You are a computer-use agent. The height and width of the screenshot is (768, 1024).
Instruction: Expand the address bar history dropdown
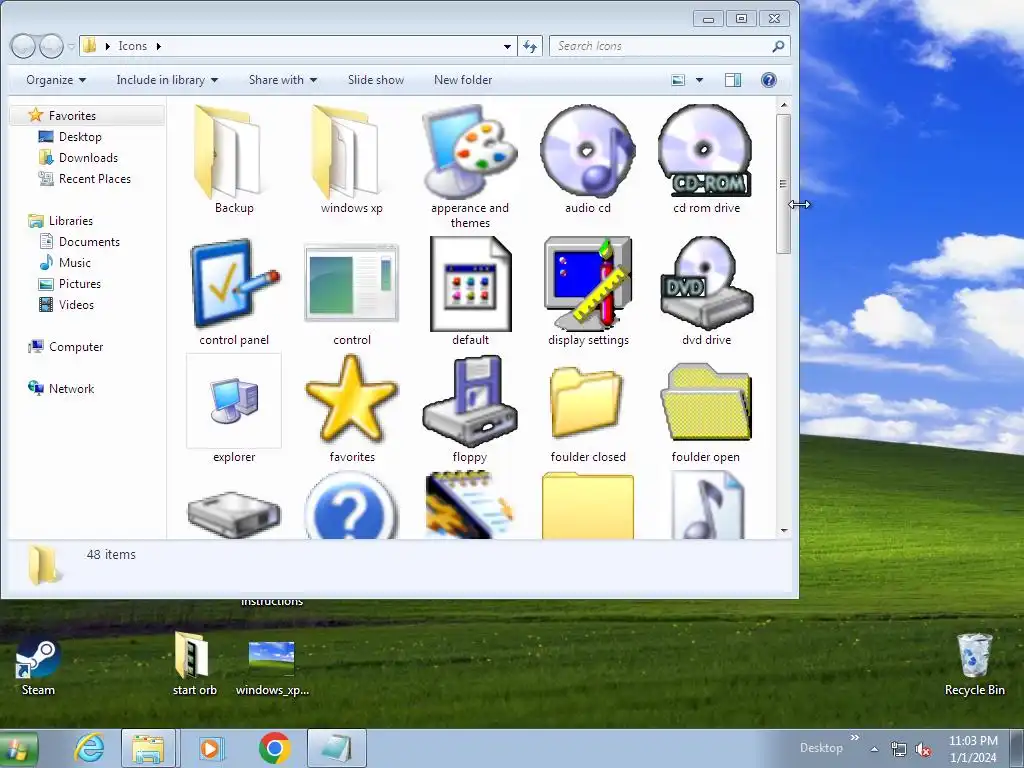point(507,46)
